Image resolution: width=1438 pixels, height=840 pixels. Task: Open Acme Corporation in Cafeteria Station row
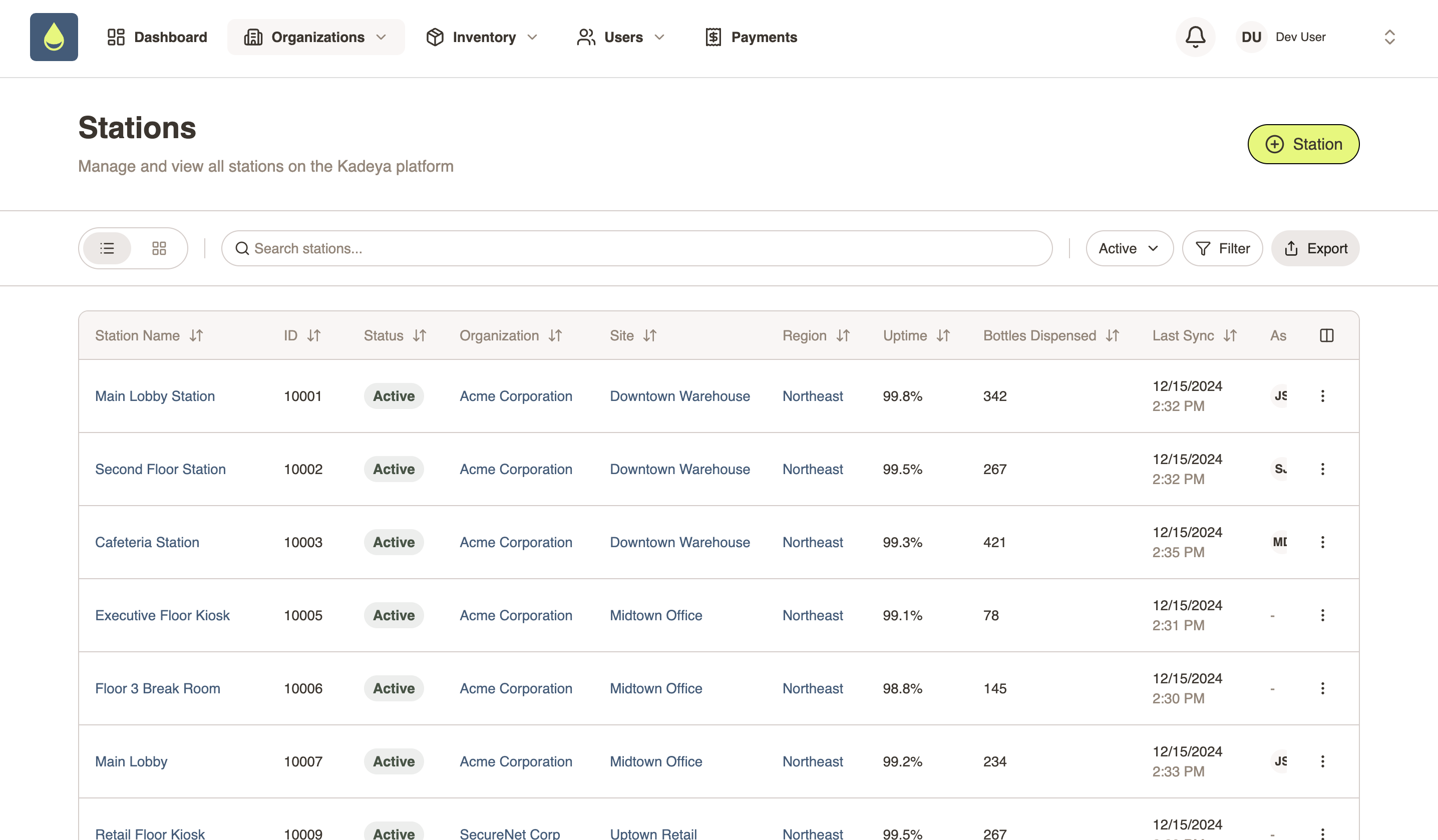[x=516, y=542]
